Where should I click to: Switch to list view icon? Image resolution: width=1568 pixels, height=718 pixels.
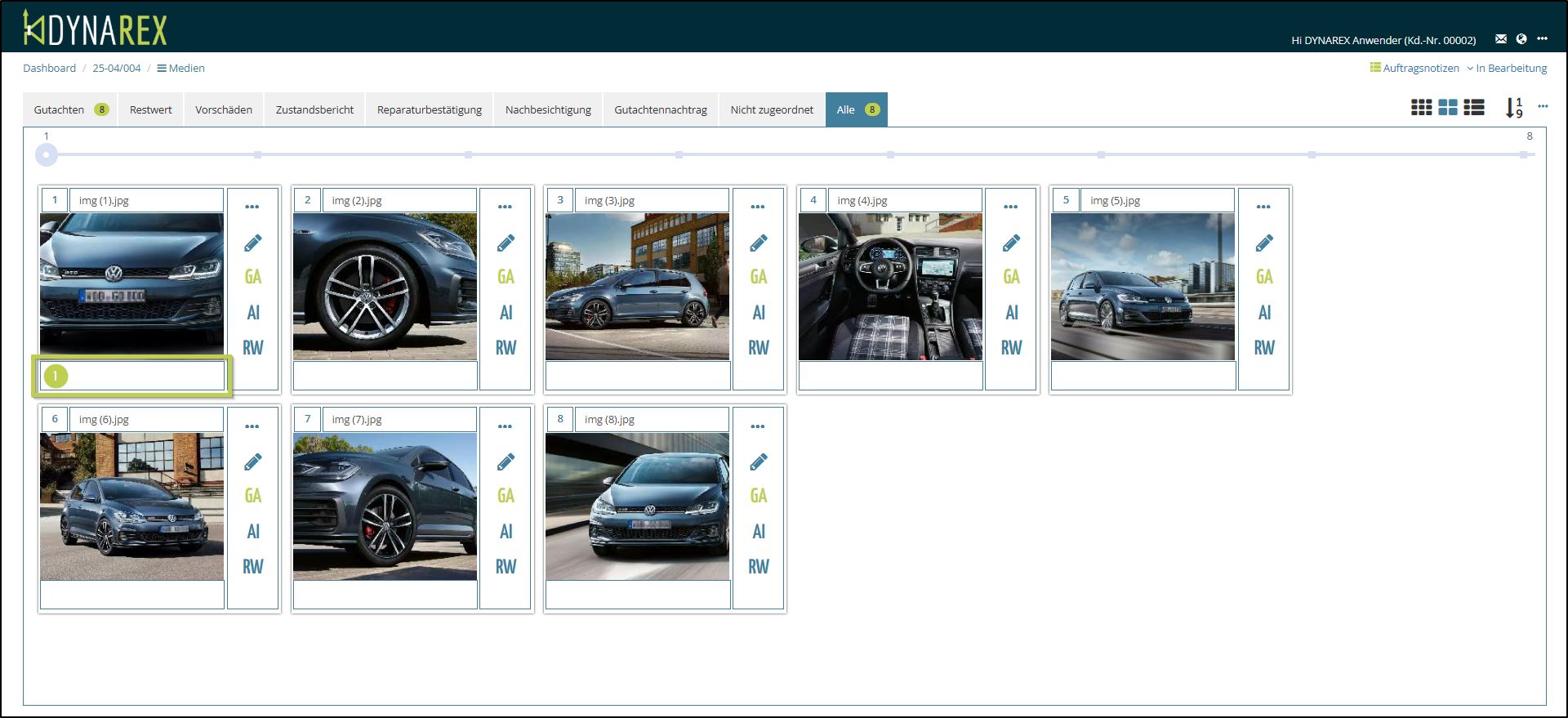coord(1473,107)
